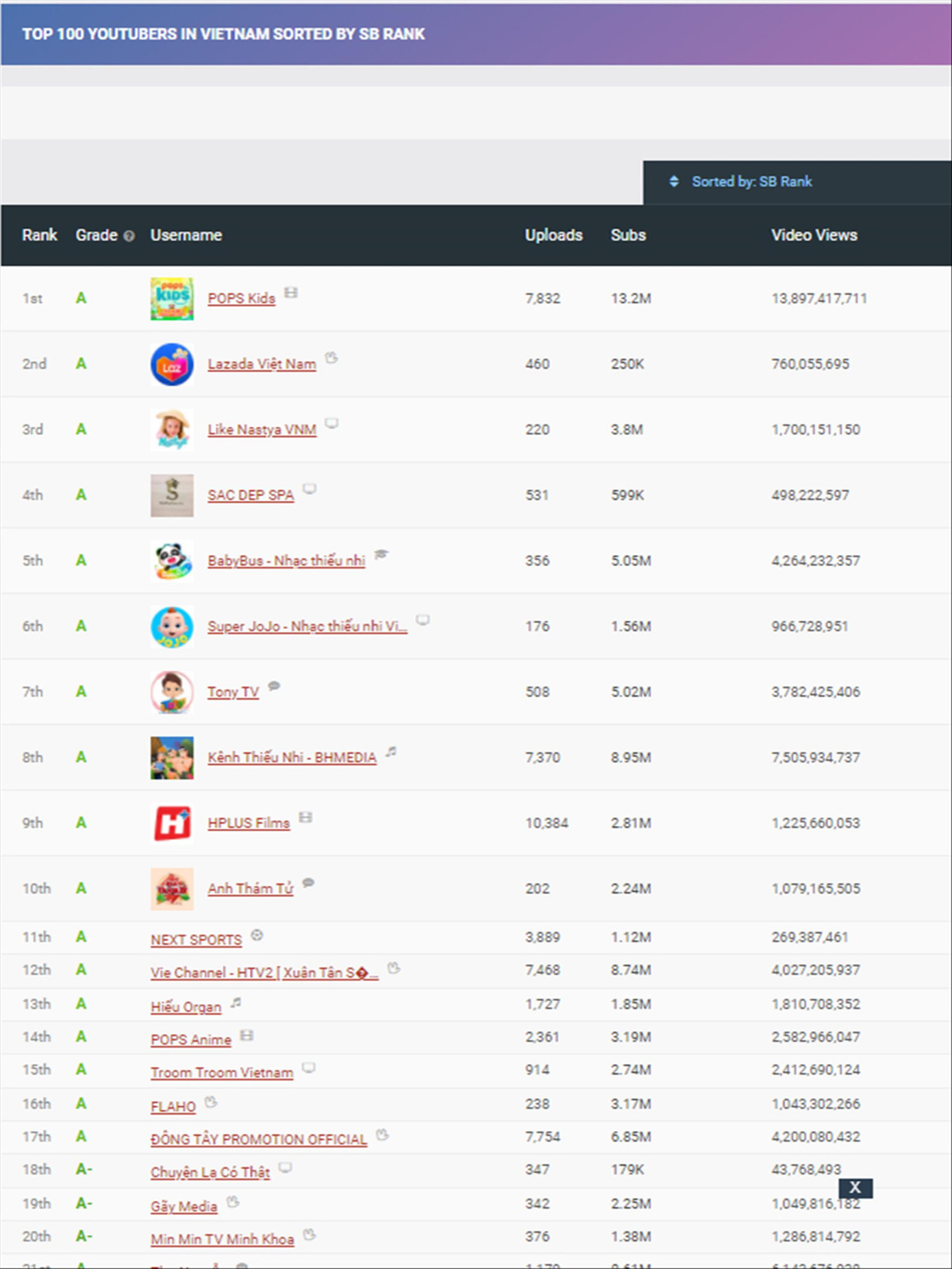Click the category icon next to Lazada Việt Nam
The height and width of the screenshot is (1269, 952).
point(331,358)
